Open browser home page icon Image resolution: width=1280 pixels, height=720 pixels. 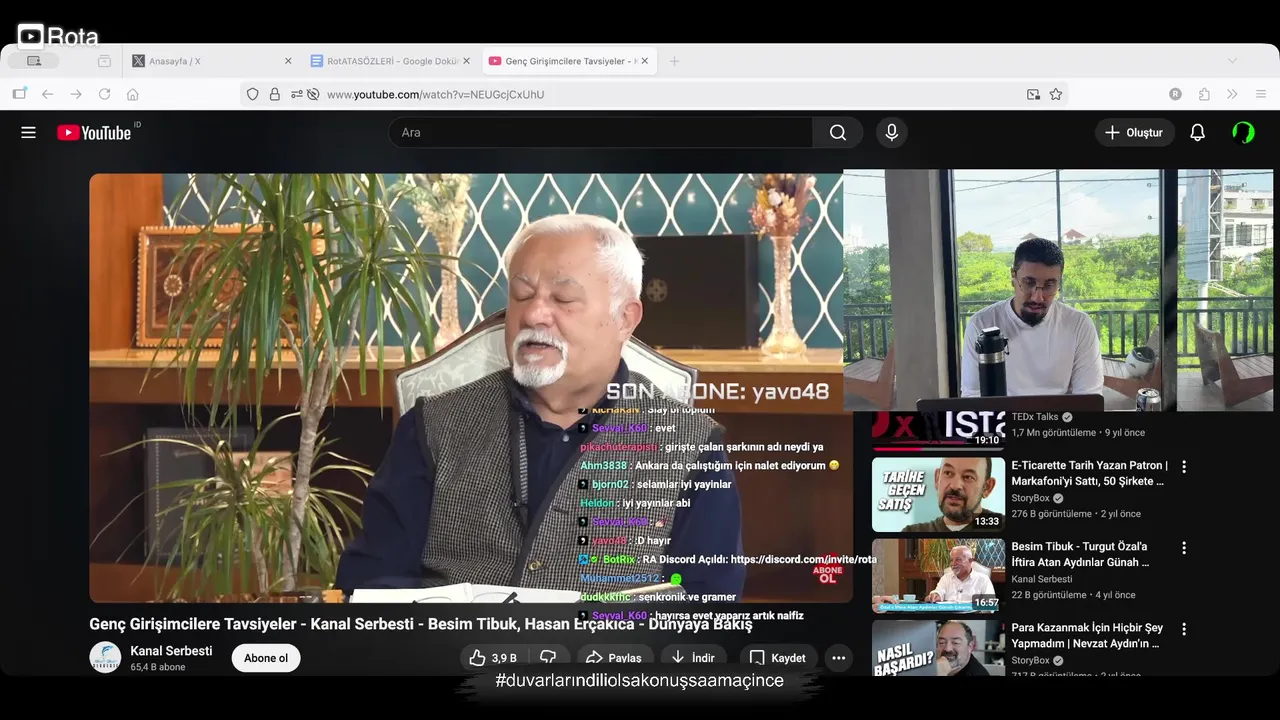pyautogui.click(x=132, y=94)
